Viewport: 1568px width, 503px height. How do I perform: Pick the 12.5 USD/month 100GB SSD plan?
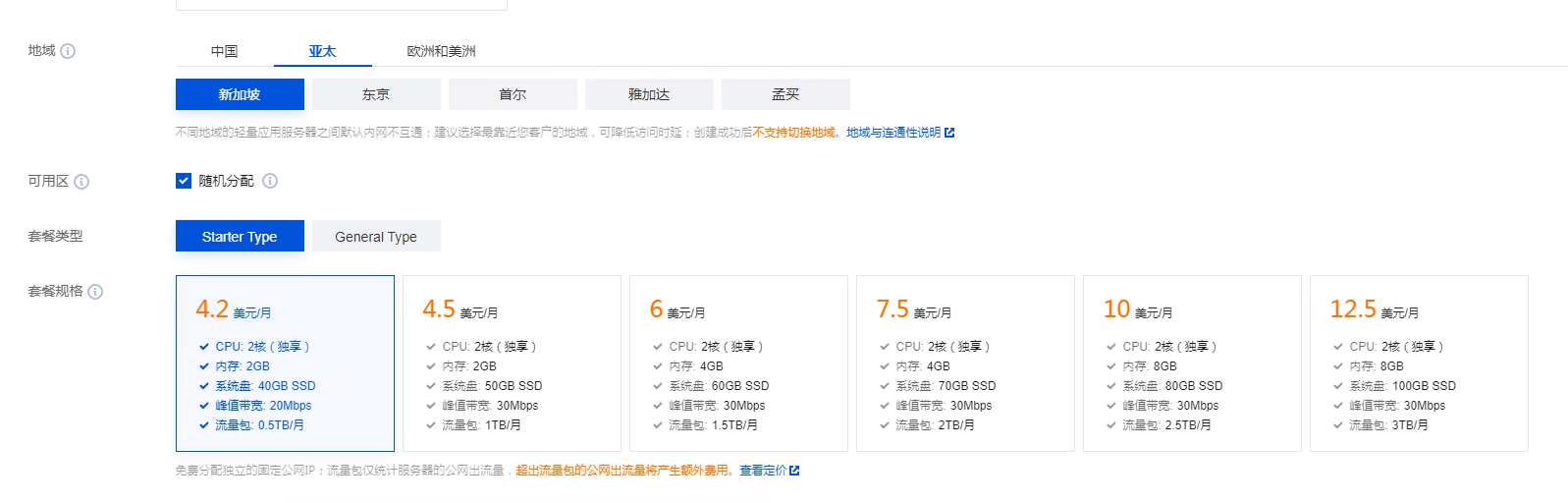pos(1419,363)
